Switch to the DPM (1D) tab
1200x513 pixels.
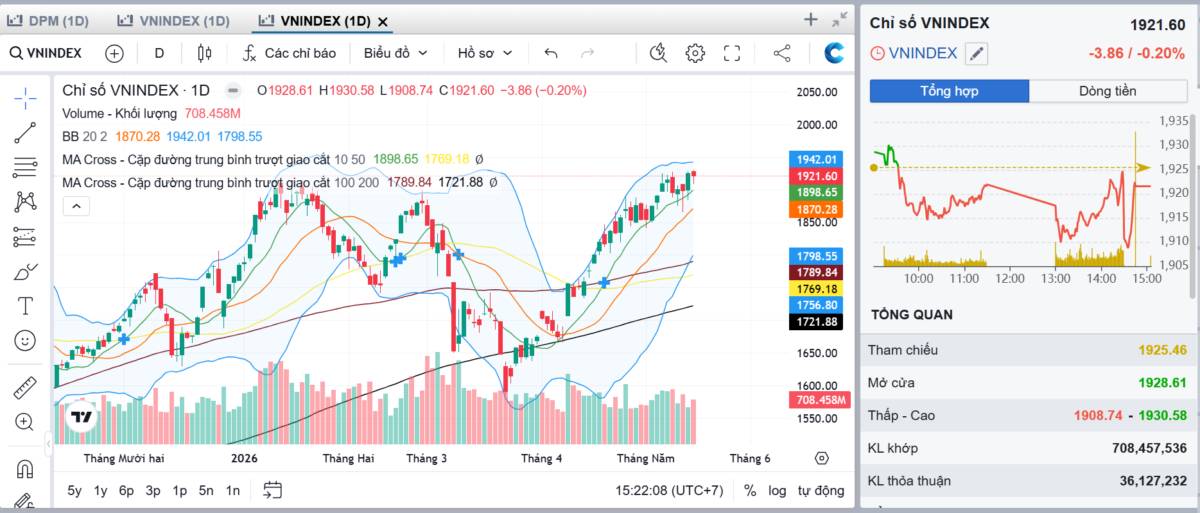(x=48, y=20)
